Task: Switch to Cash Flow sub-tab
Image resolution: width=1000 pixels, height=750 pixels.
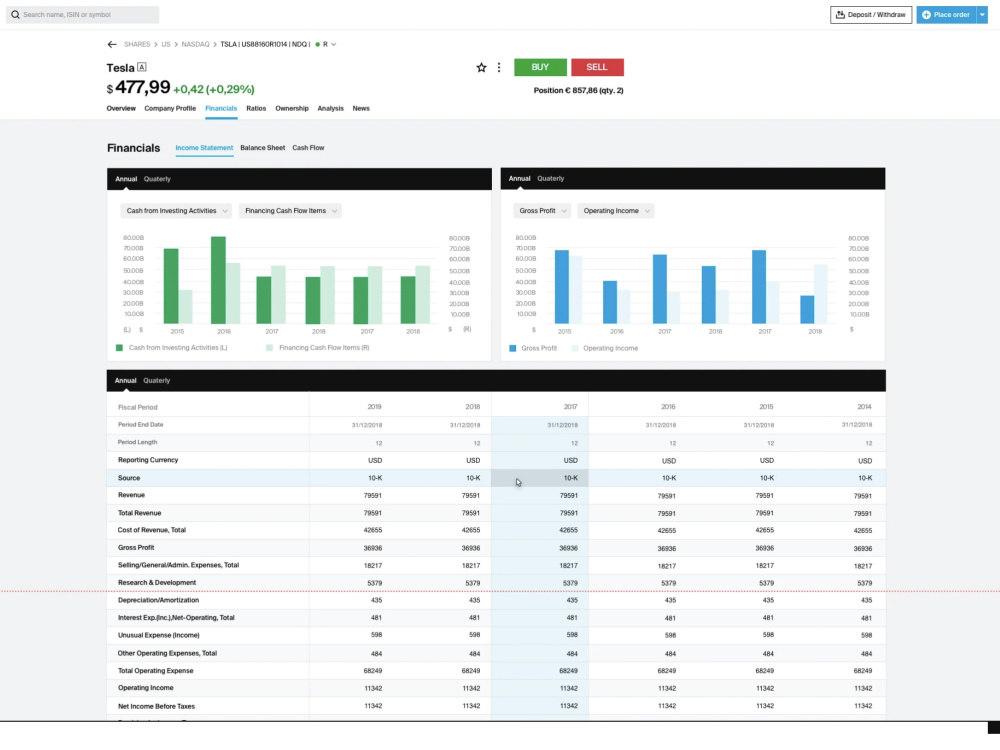Action: coord(308,148)
